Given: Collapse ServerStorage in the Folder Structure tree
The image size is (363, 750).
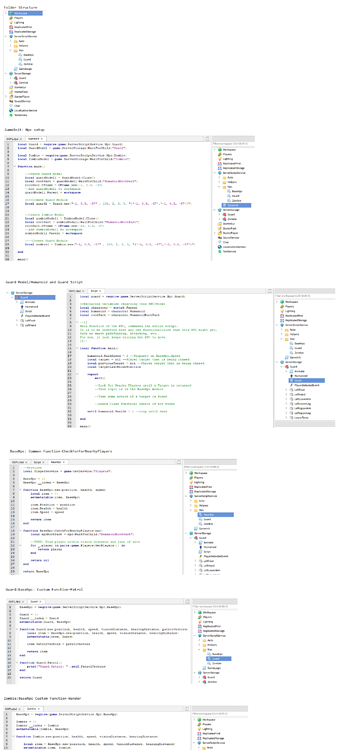Looking at the screenshot, I should 6,73.
